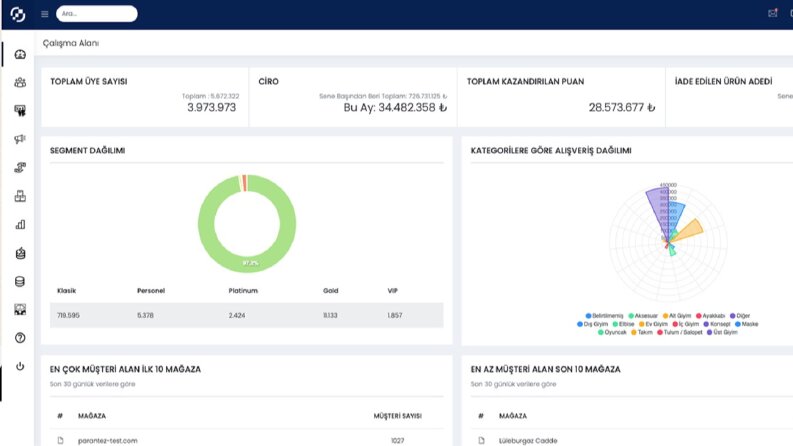Toggle the Alt Giyim legend item
Image resolution: width=793 pixels, height=446 pixels.
677,316
